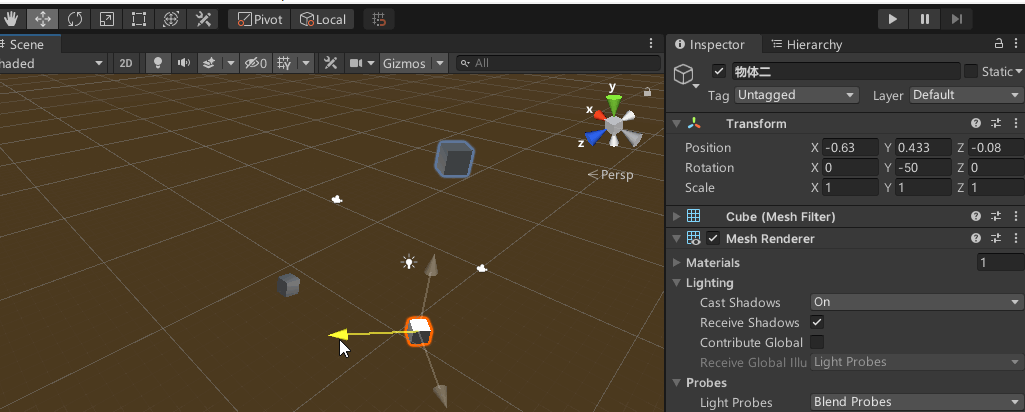Toggle Local handle rotation
Image resolution: width=1025 pixels, height=412 pixels.
click(x=322, y=19)
